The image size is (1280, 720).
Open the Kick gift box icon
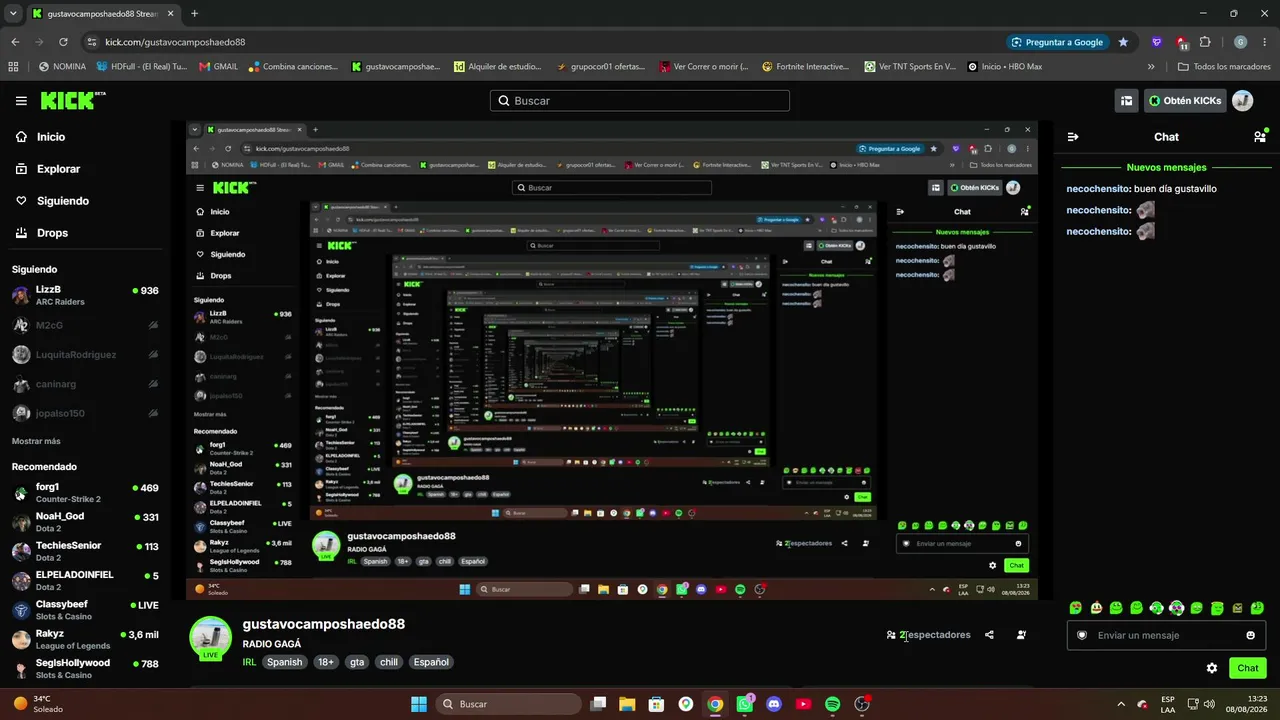1127,101
